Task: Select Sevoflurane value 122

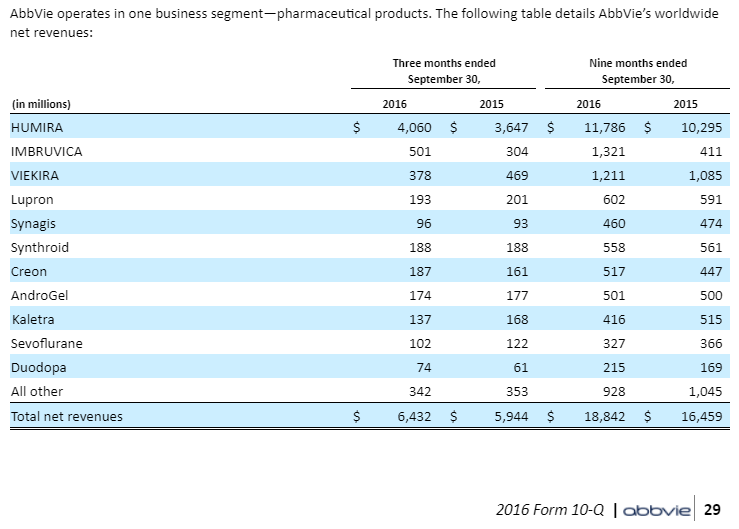Action: (517, 344)
